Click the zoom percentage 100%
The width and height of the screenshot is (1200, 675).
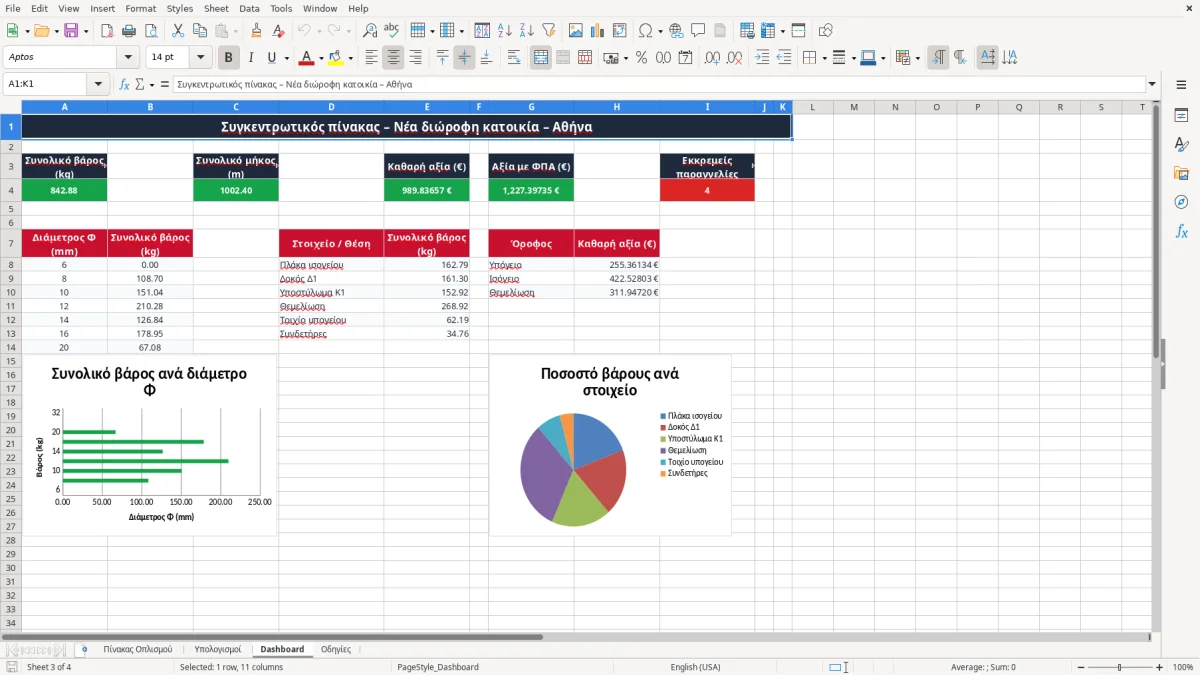pos(1182,667)
